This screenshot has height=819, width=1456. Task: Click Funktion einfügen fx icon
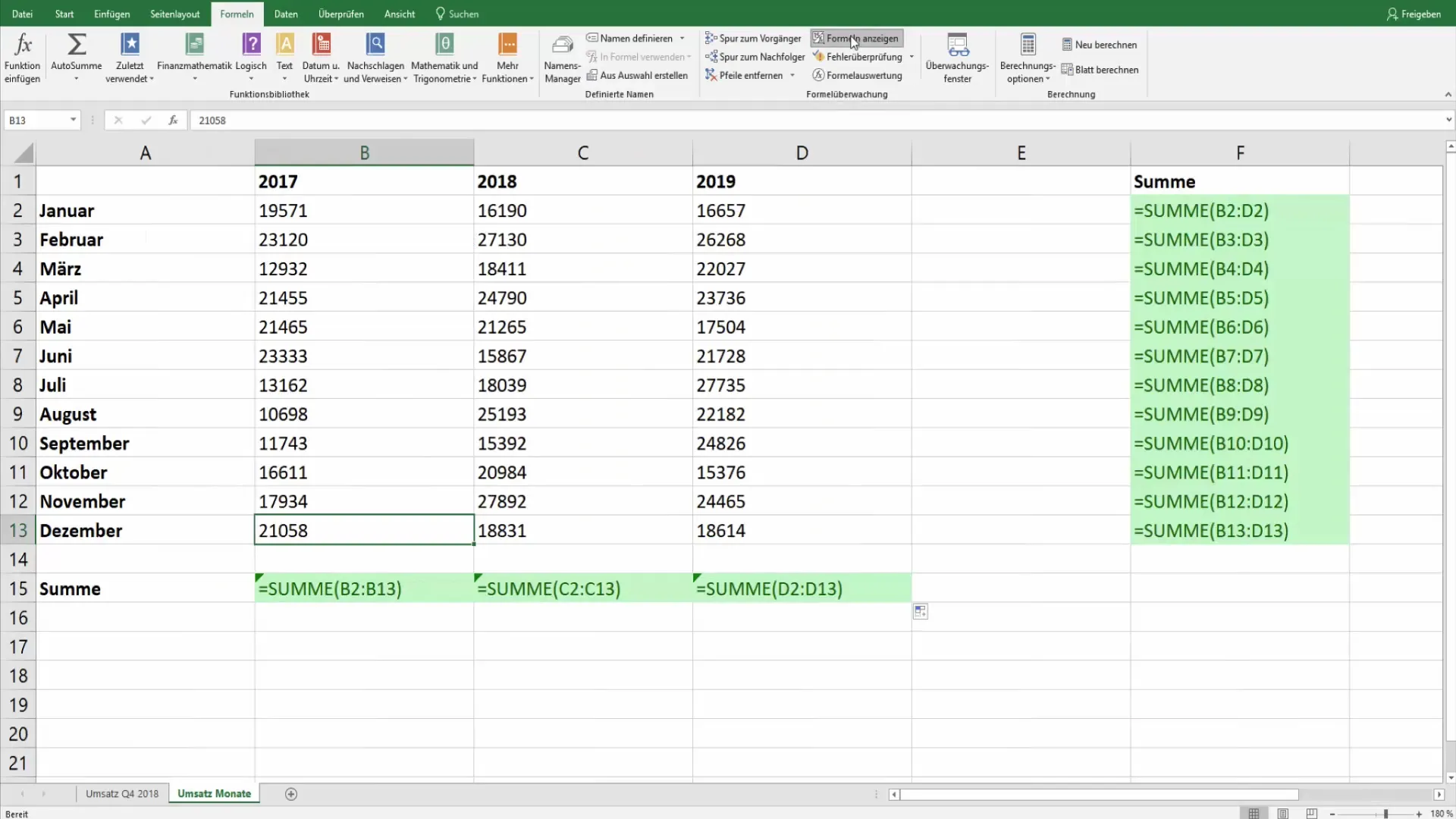coord(23,44)
